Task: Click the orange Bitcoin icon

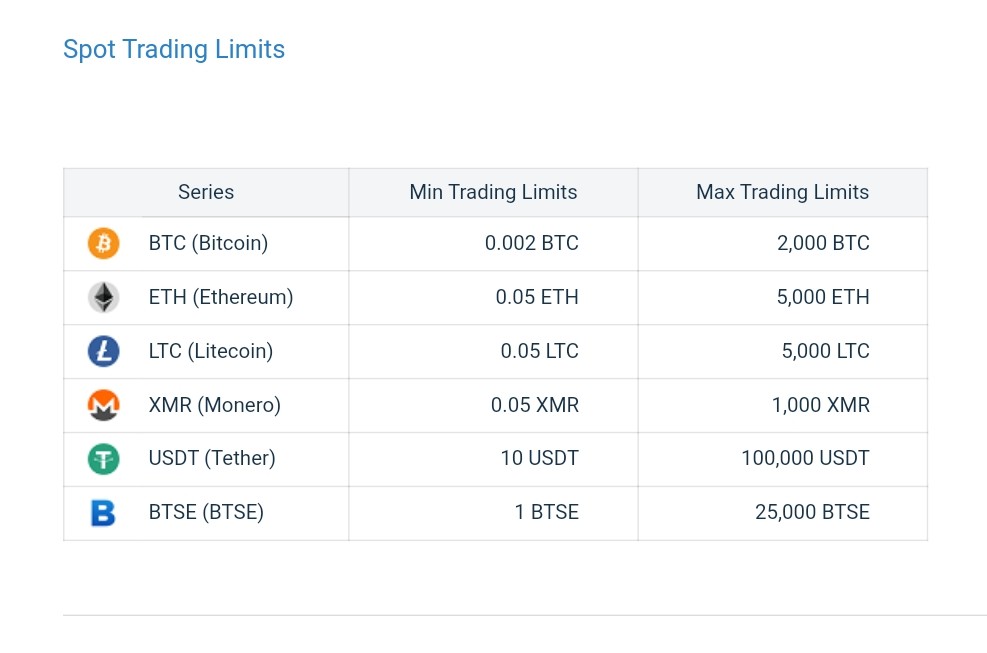Action: pos(103,243)
